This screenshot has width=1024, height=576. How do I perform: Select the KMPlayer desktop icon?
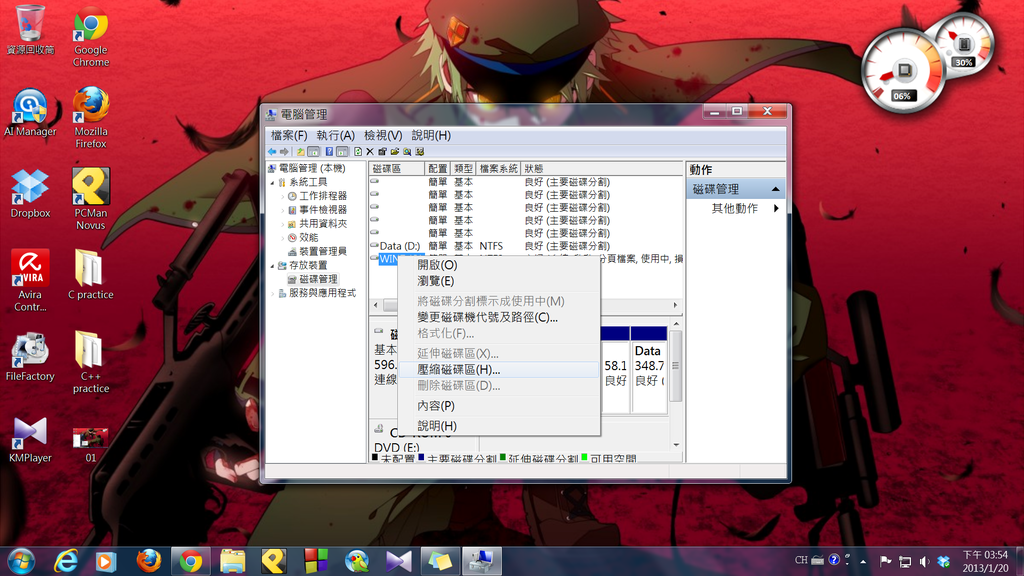(30, 439)
